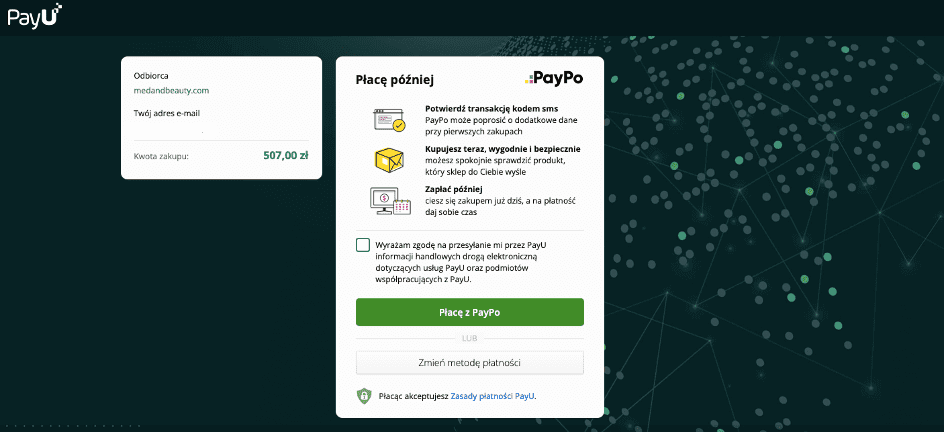Viewport: 945px width, 433px height.
Task: Open the Zasady płatności PayU link
Action: pos(493,396)
